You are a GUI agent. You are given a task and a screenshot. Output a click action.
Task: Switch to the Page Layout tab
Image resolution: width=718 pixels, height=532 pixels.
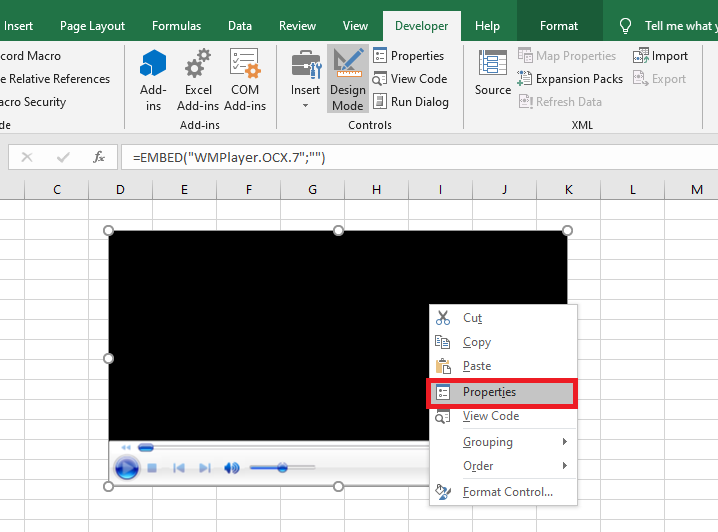92,26
